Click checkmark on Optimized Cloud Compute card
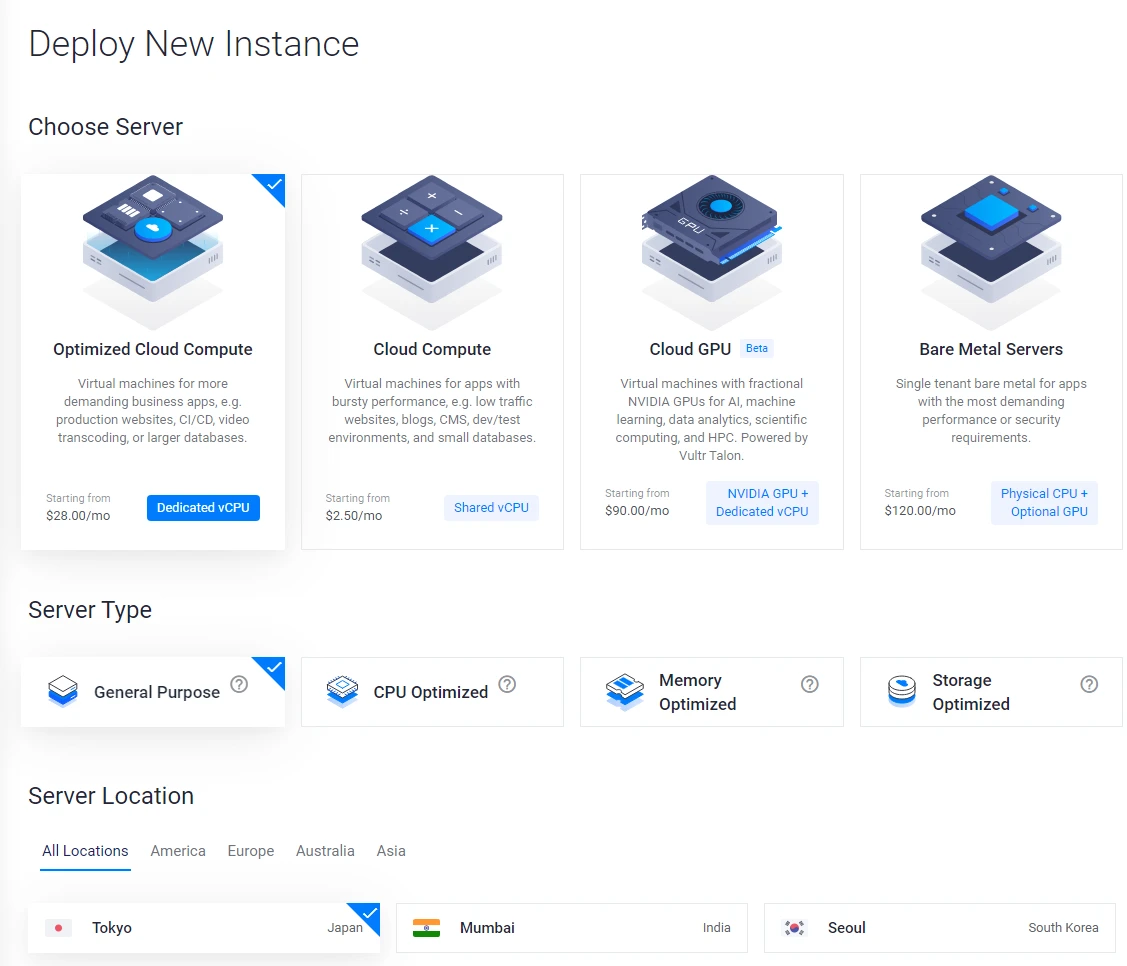Viewport: 1127px width, 966px height. 273,185
